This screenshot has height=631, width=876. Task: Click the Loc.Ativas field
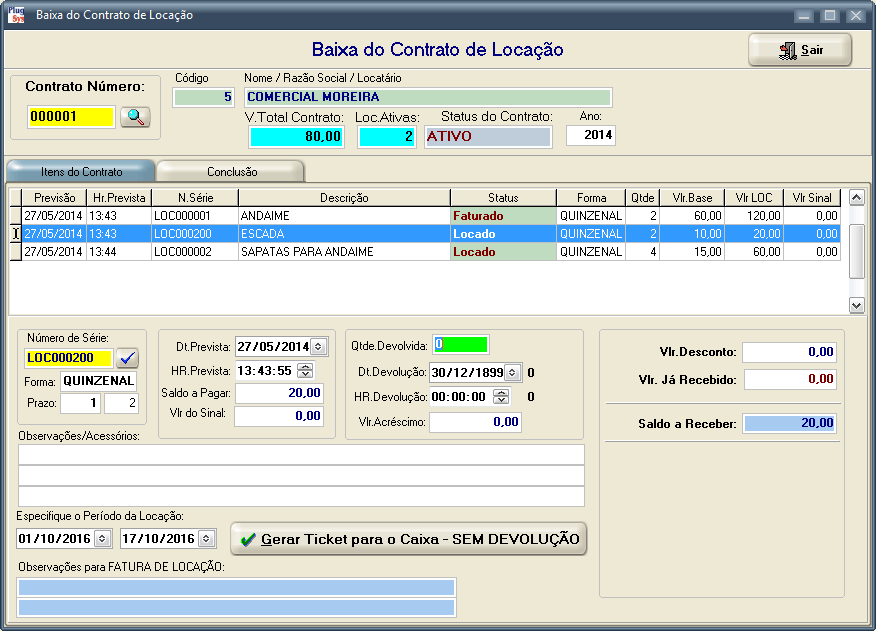(387, 136)
